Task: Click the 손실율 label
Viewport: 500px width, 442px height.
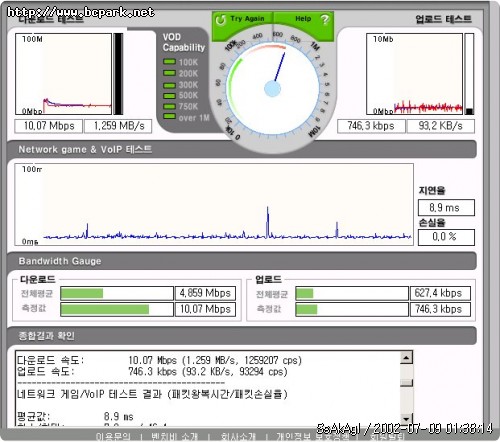Action: [432, 223]
